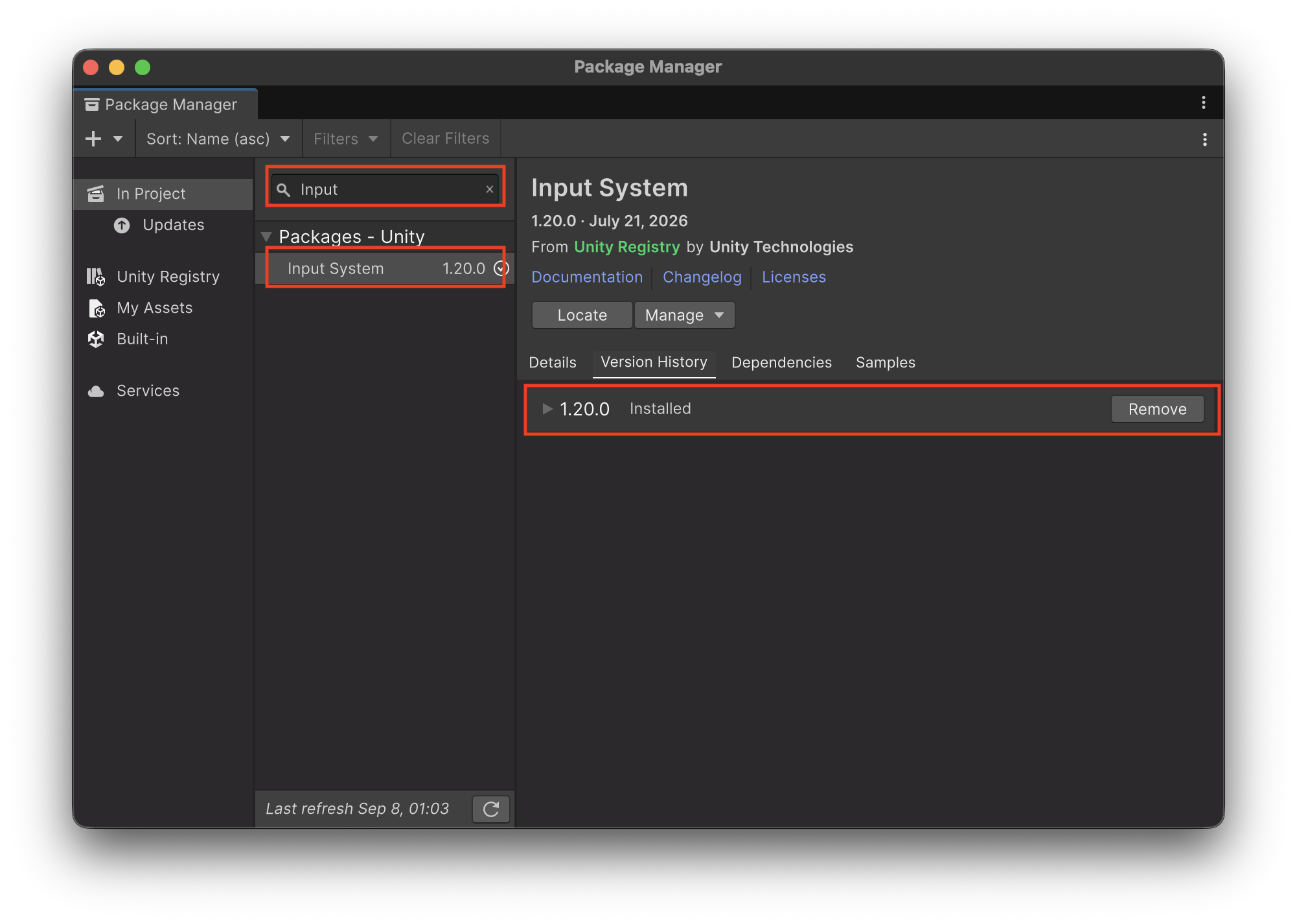Open the Changelog link
1297x924 pixels.
pyautogui.click(x=702, y=277)
